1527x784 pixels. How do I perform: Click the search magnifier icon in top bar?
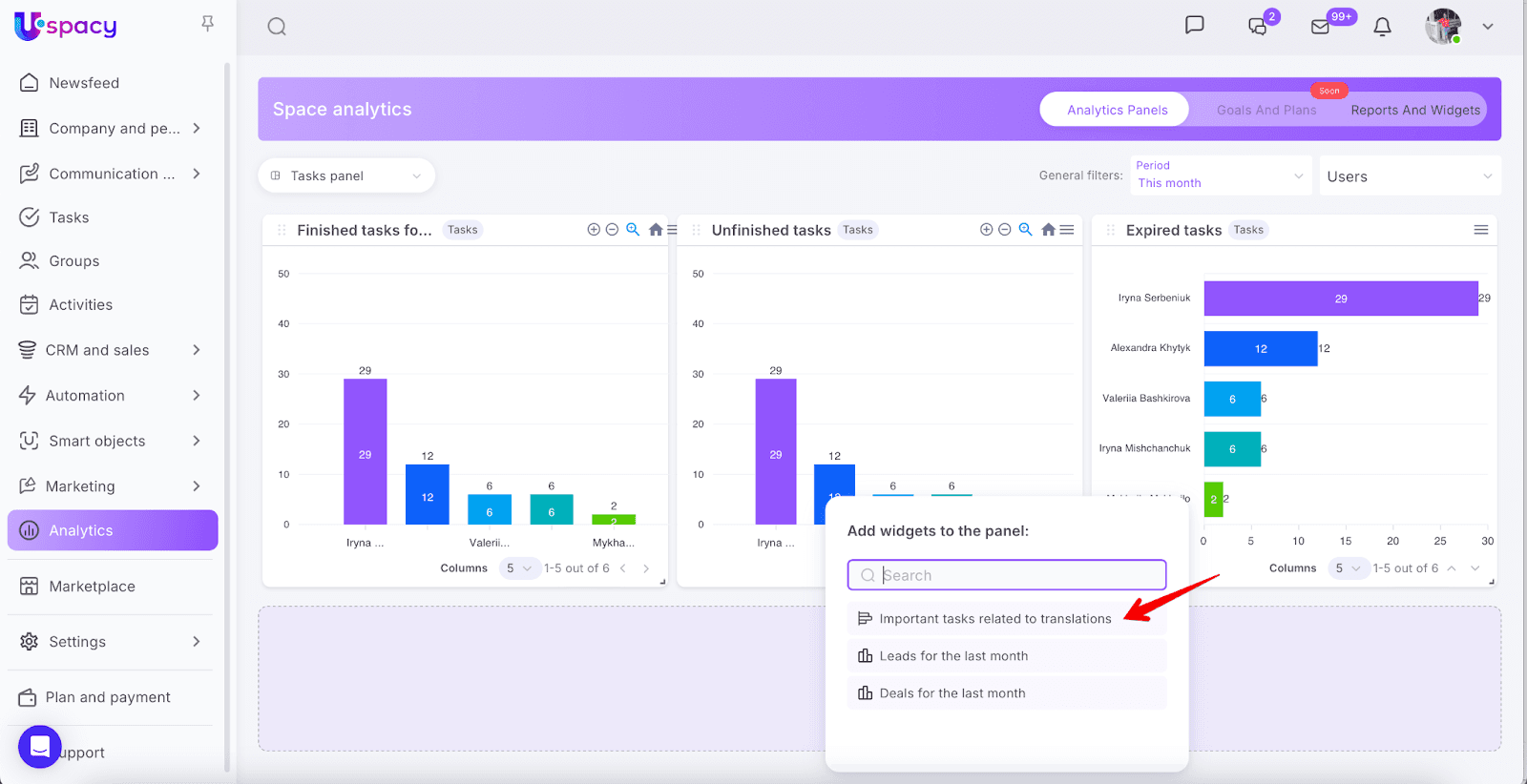pyautogui.click(x=277, y=27)
